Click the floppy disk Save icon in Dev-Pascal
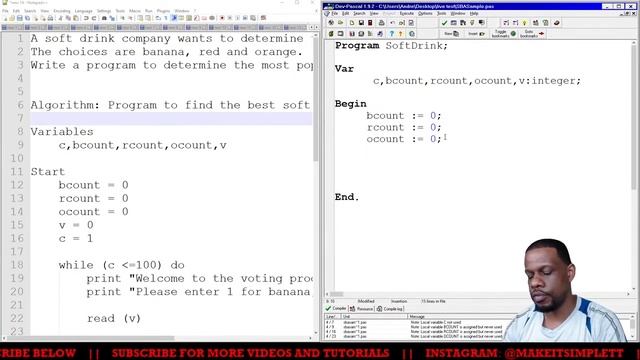 pos(361,23)
